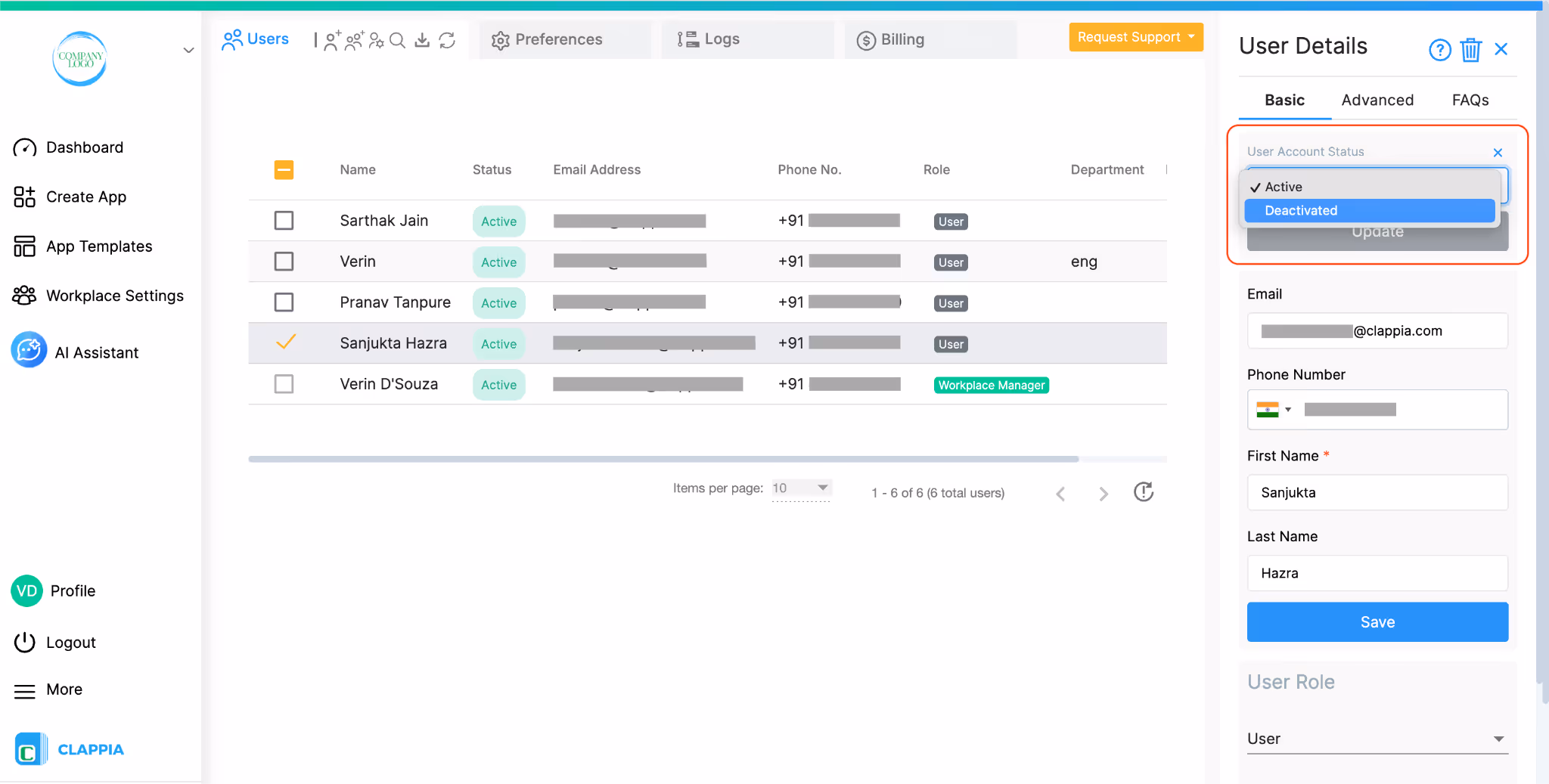This screenshot has width=1549, height=784.
Task: Toggle the select-all users checkbox
Action: pos(284,169)
